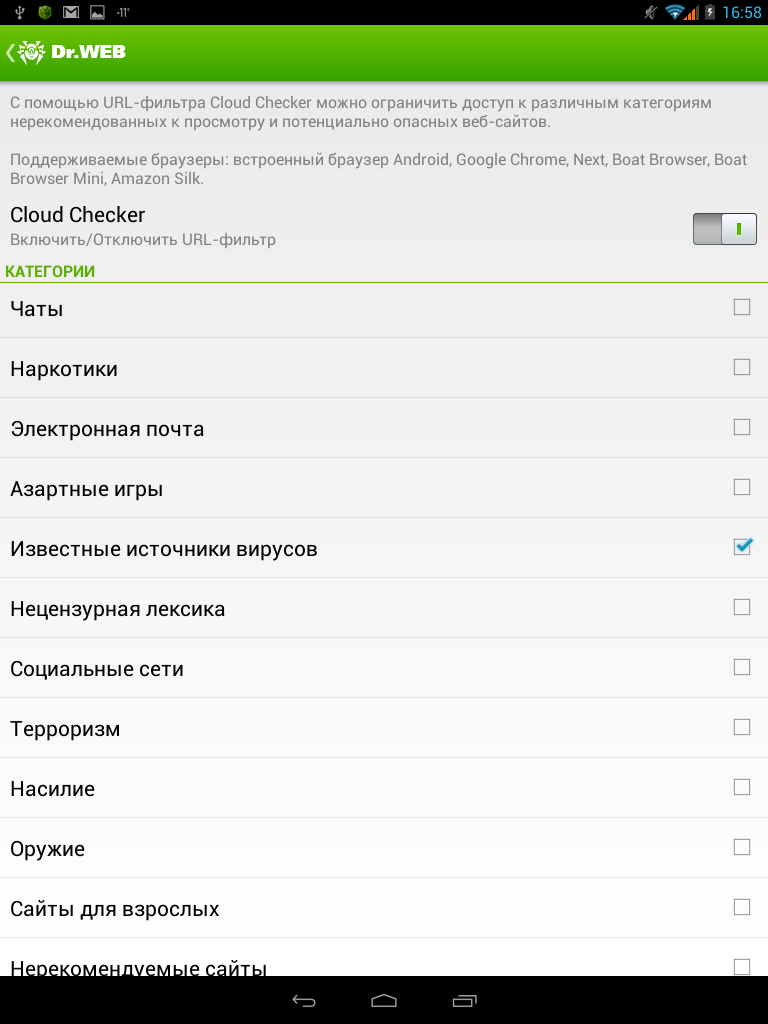
Task: Go back via the Dr.WEB header title
Action: coord(90,53)
